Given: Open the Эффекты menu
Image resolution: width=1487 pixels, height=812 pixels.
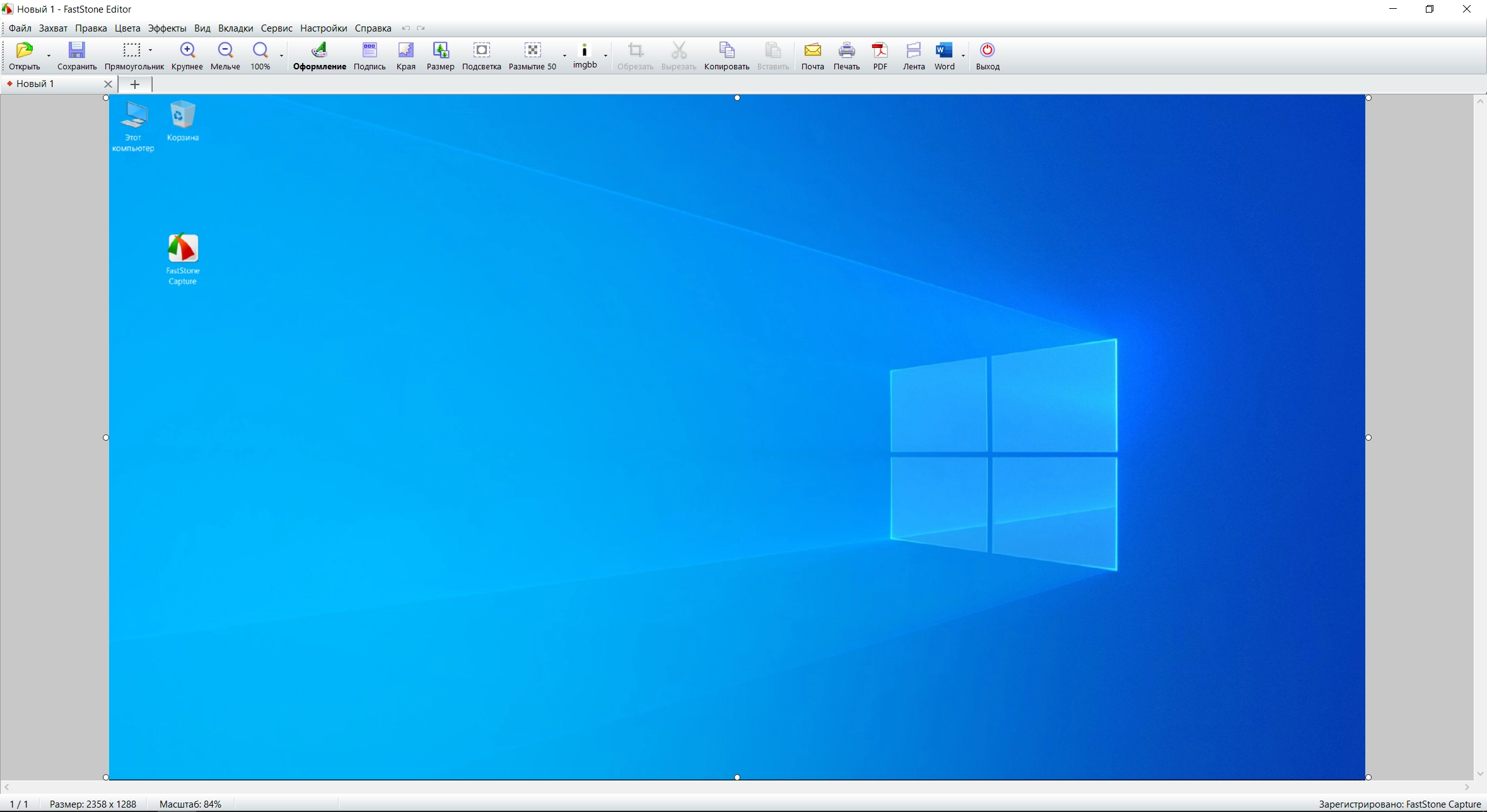Looking at the screenshot, I should pos(167,28).
